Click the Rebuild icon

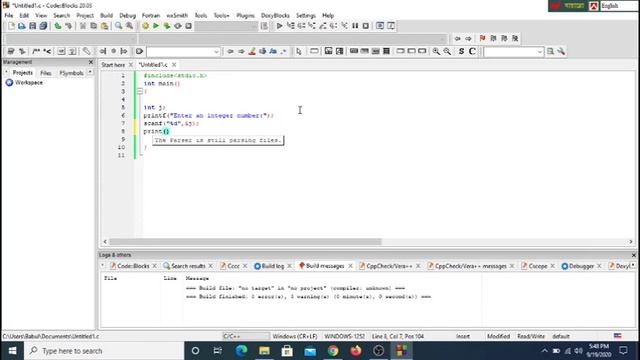(178, 26)
